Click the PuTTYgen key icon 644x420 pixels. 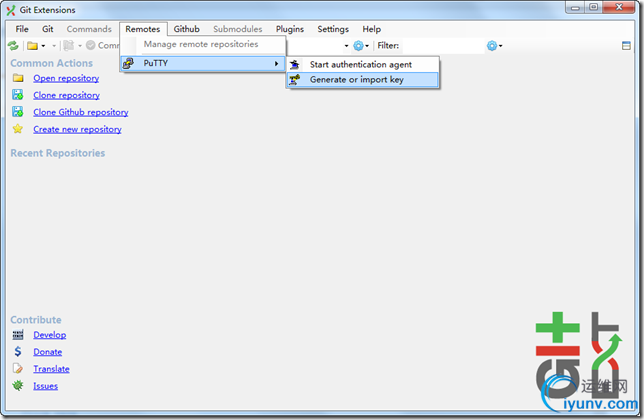pos(294,80)
